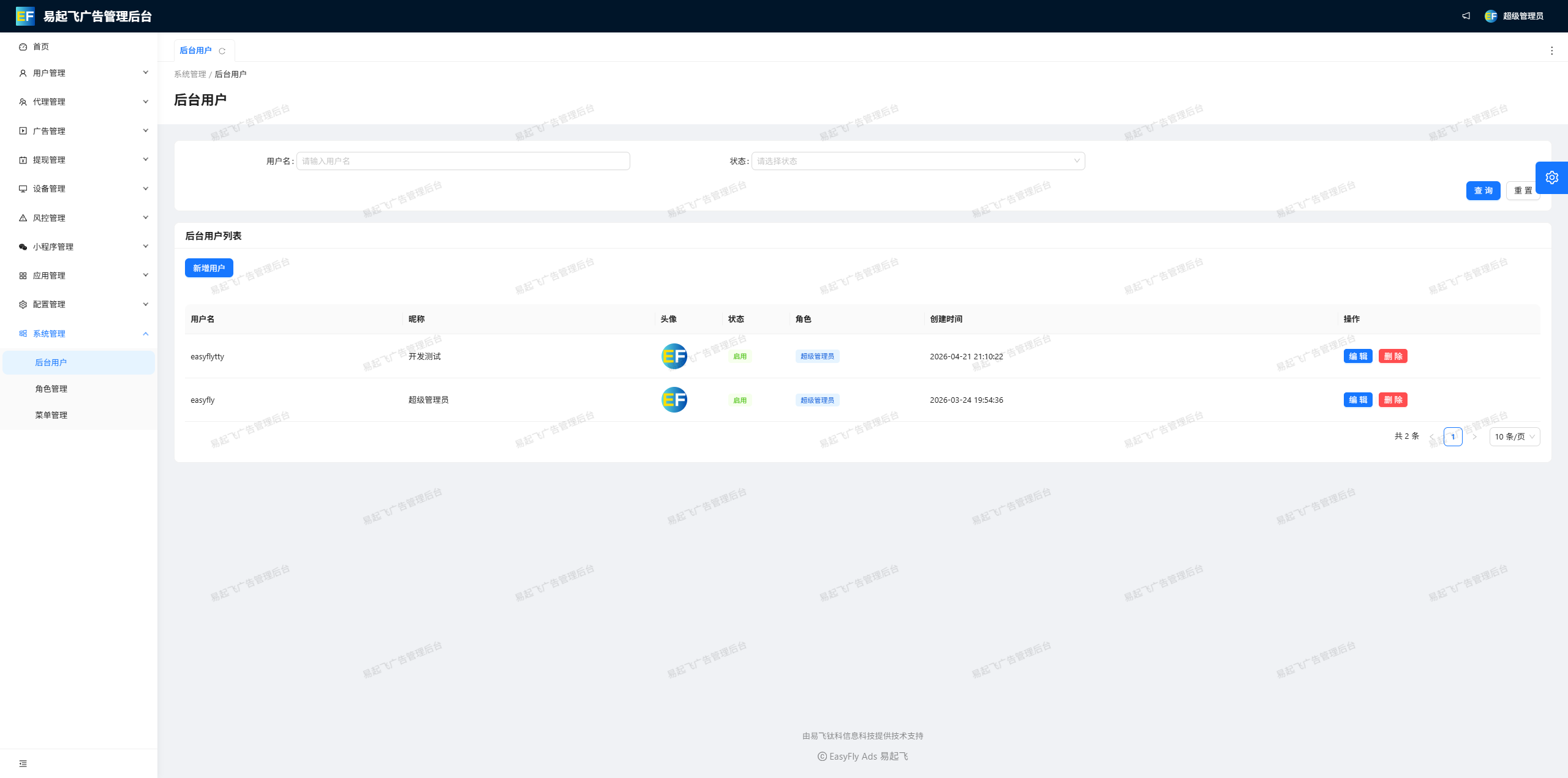The height and width of the screenshot is (778, 1568).
Task: Open the floating settings gear panel
Action: pos(1551,178)
